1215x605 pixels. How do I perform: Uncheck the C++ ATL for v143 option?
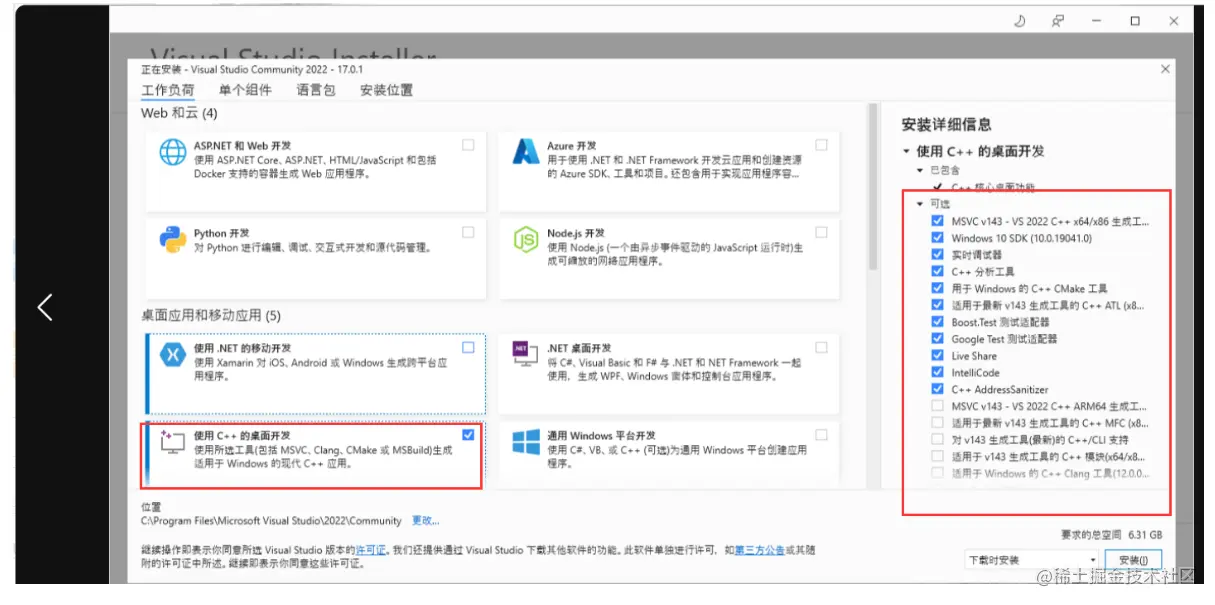937,305
